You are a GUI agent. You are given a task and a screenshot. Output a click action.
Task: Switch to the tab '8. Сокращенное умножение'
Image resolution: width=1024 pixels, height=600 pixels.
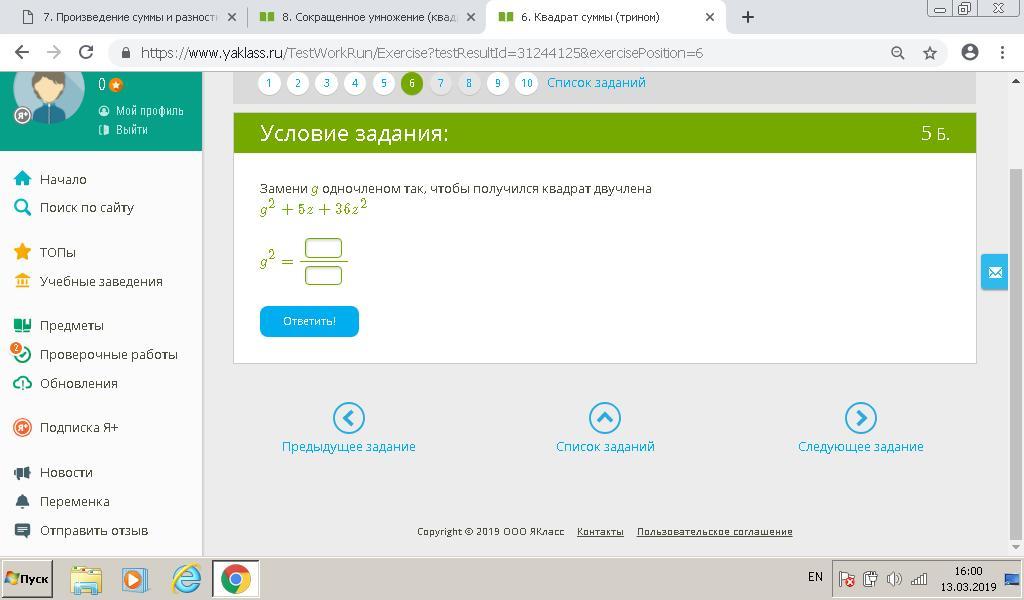(366, 17)
